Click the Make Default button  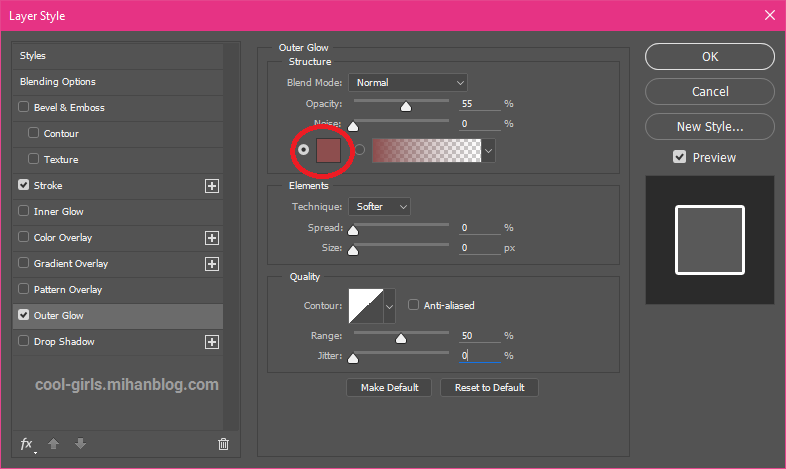389,387
